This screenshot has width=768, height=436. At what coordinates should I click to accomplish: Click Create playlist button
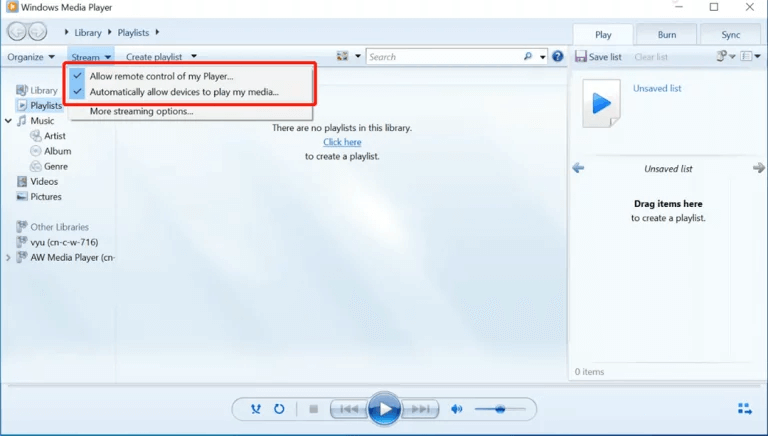(x=154, y=57)
